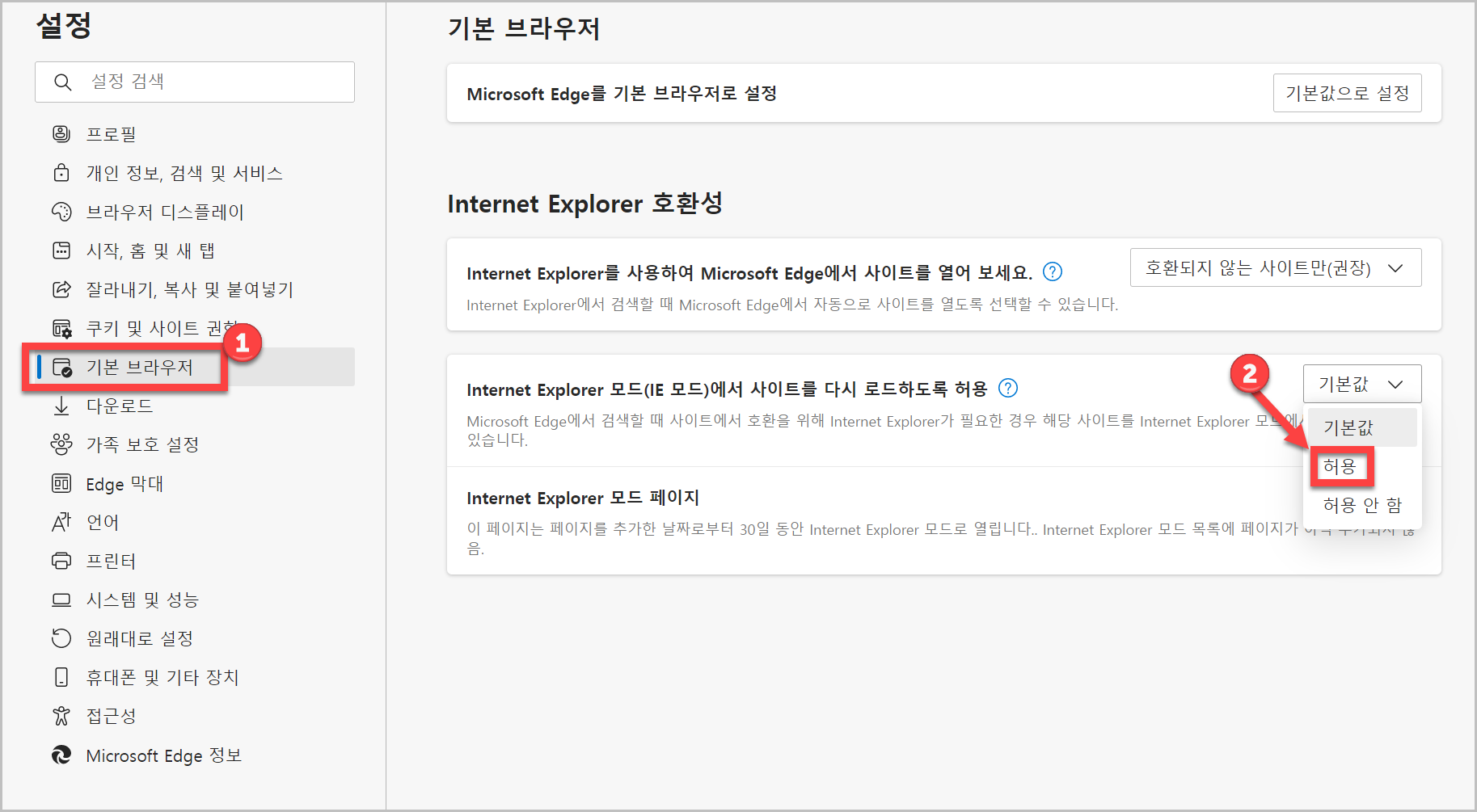Open 접근성 settings
This screenshot has height=812, width=1477.
(195, 716)
